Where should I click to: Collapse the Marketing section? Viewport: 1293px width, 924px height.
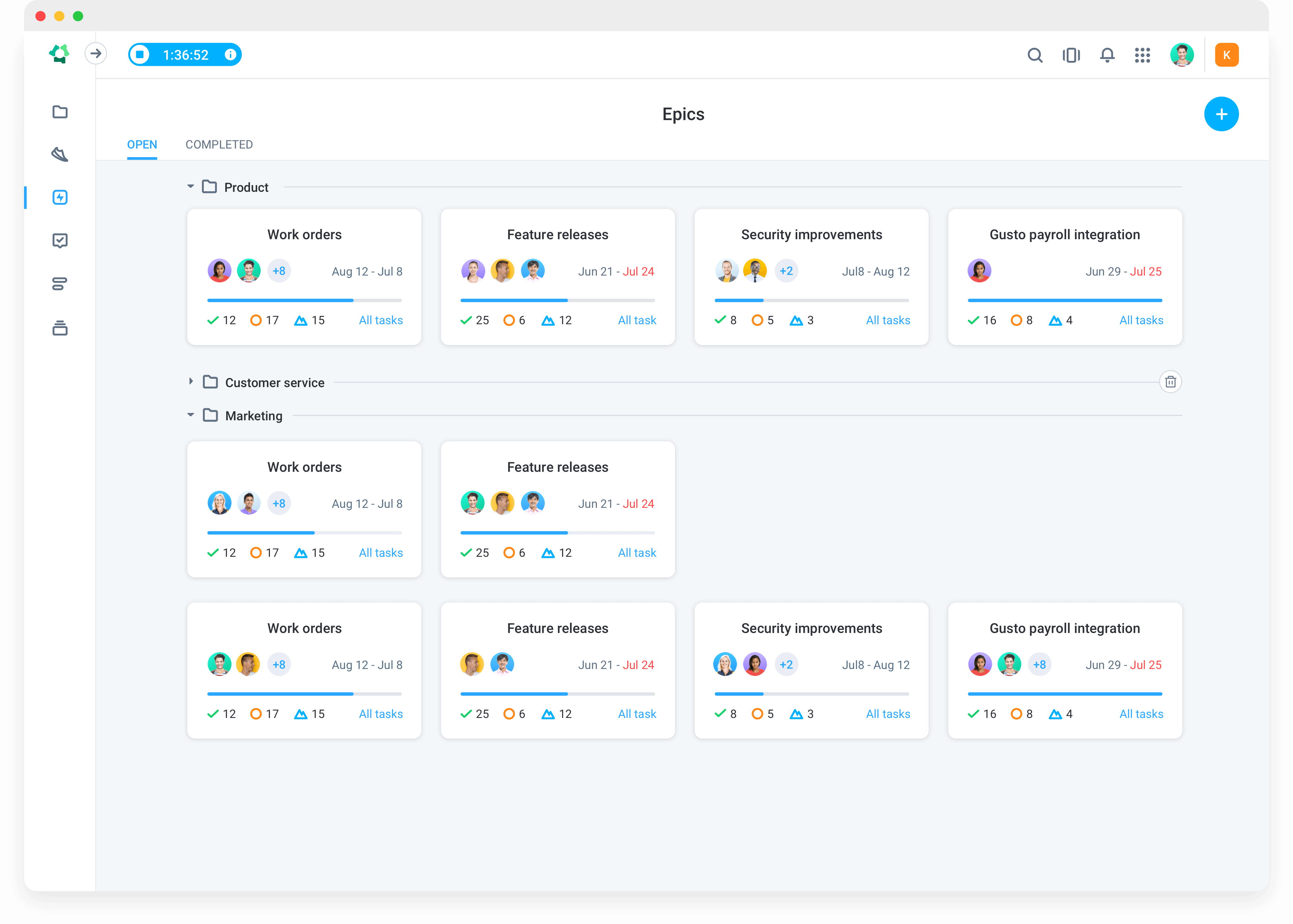[x=191, y=415]
